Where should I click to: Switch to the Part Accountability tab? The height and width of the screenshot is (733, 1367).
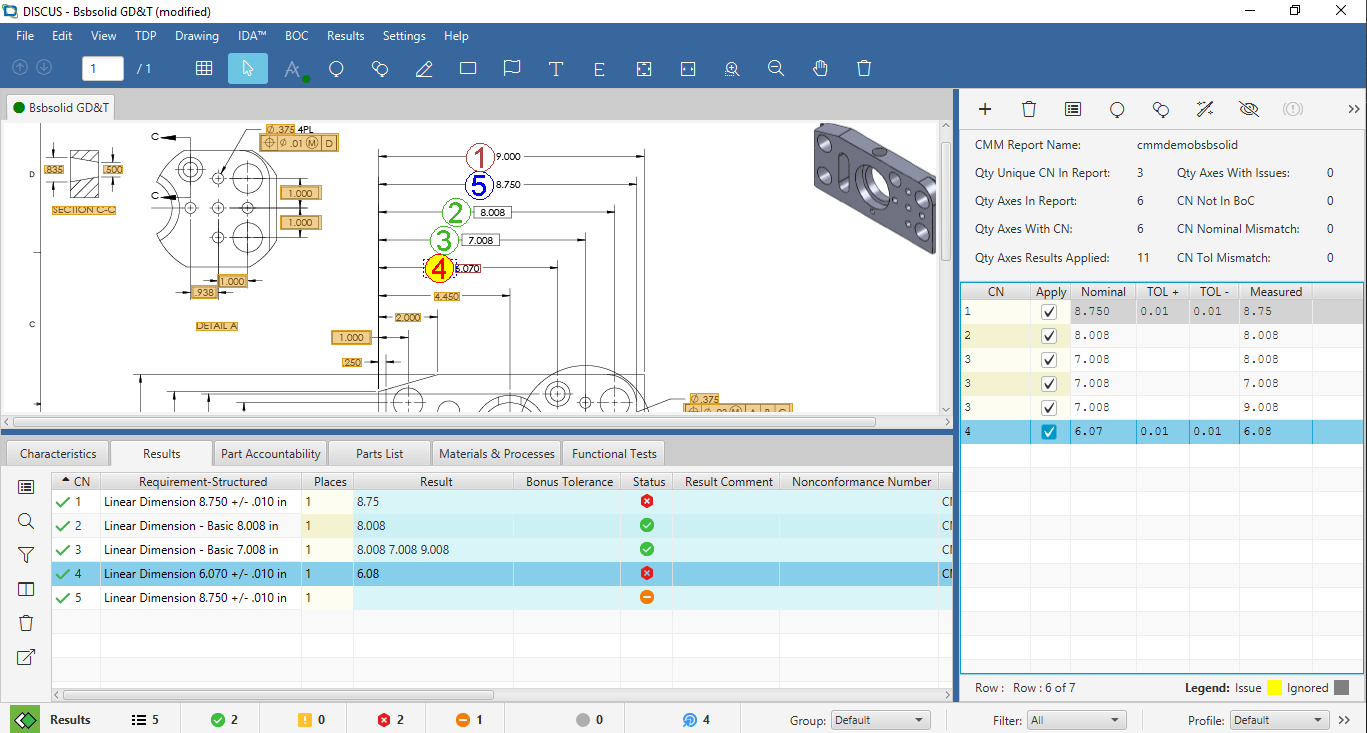(x=270, y=454)
